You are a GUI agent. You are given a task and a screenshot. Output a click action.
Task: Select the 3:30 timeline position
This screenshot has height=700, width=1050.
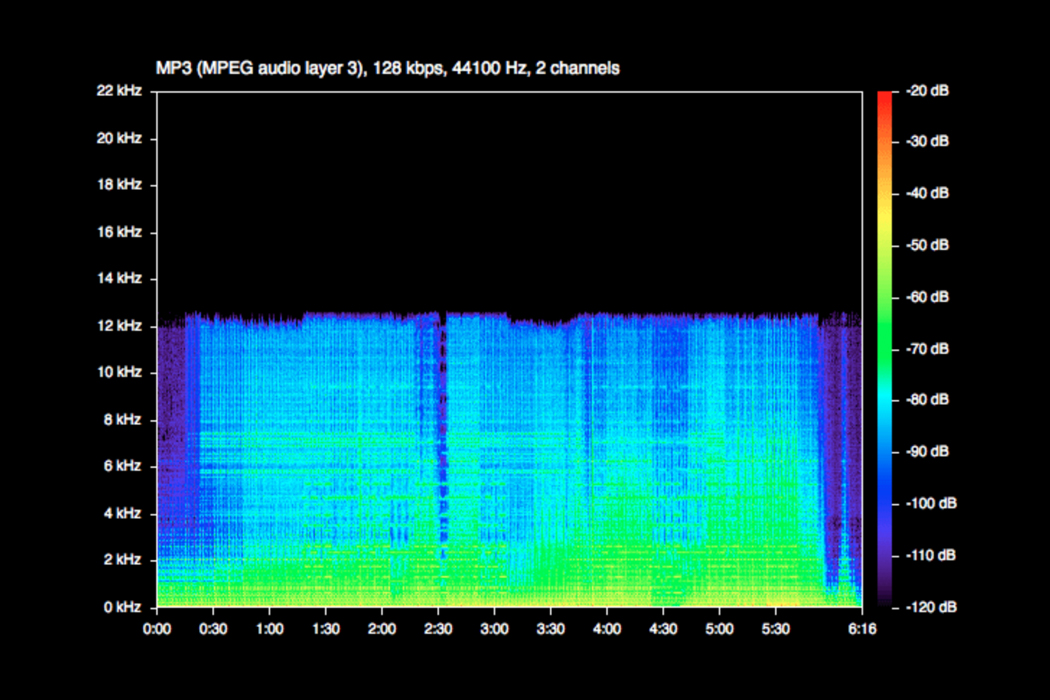[x=549, y=629]
